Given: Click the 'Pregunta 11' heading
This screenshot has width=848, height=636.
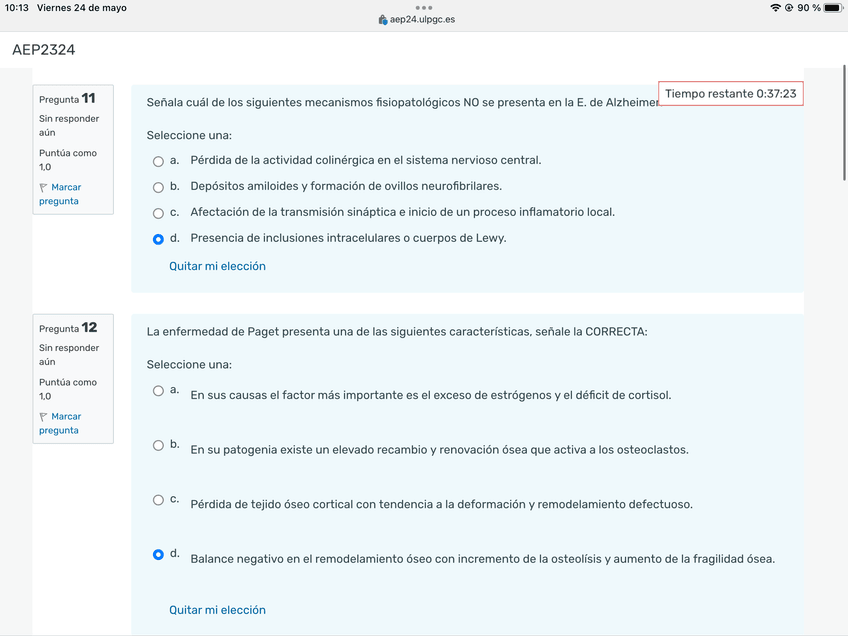Looking at the screenshot, I should point(67,99).
